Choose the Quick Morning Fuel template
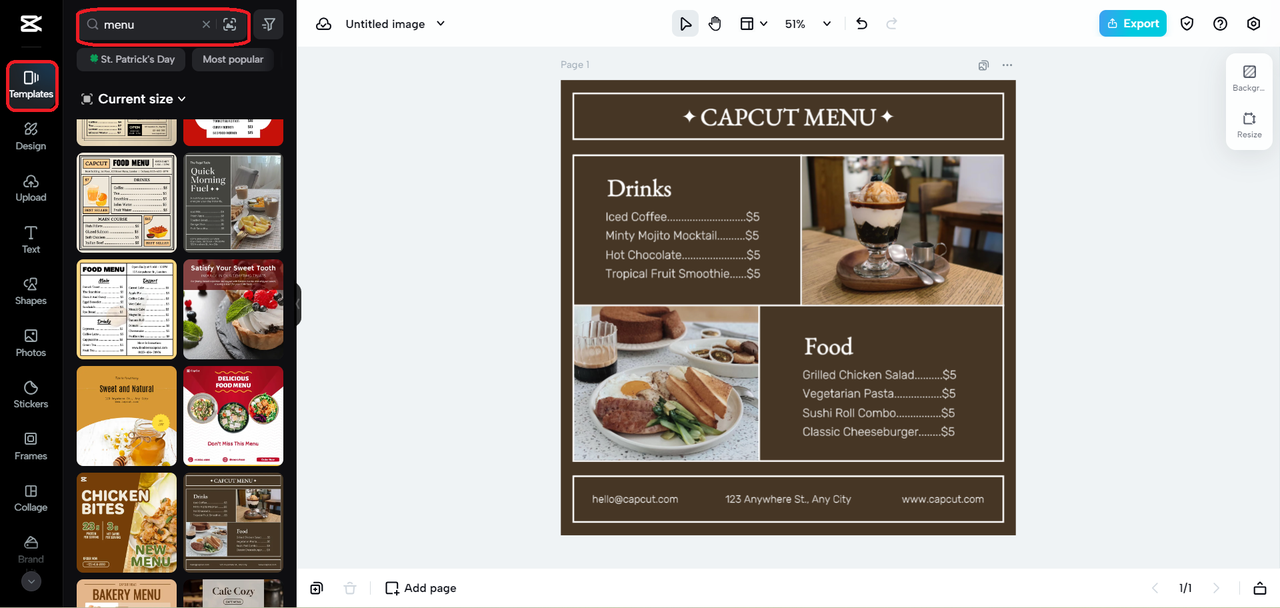 point(233,202)
